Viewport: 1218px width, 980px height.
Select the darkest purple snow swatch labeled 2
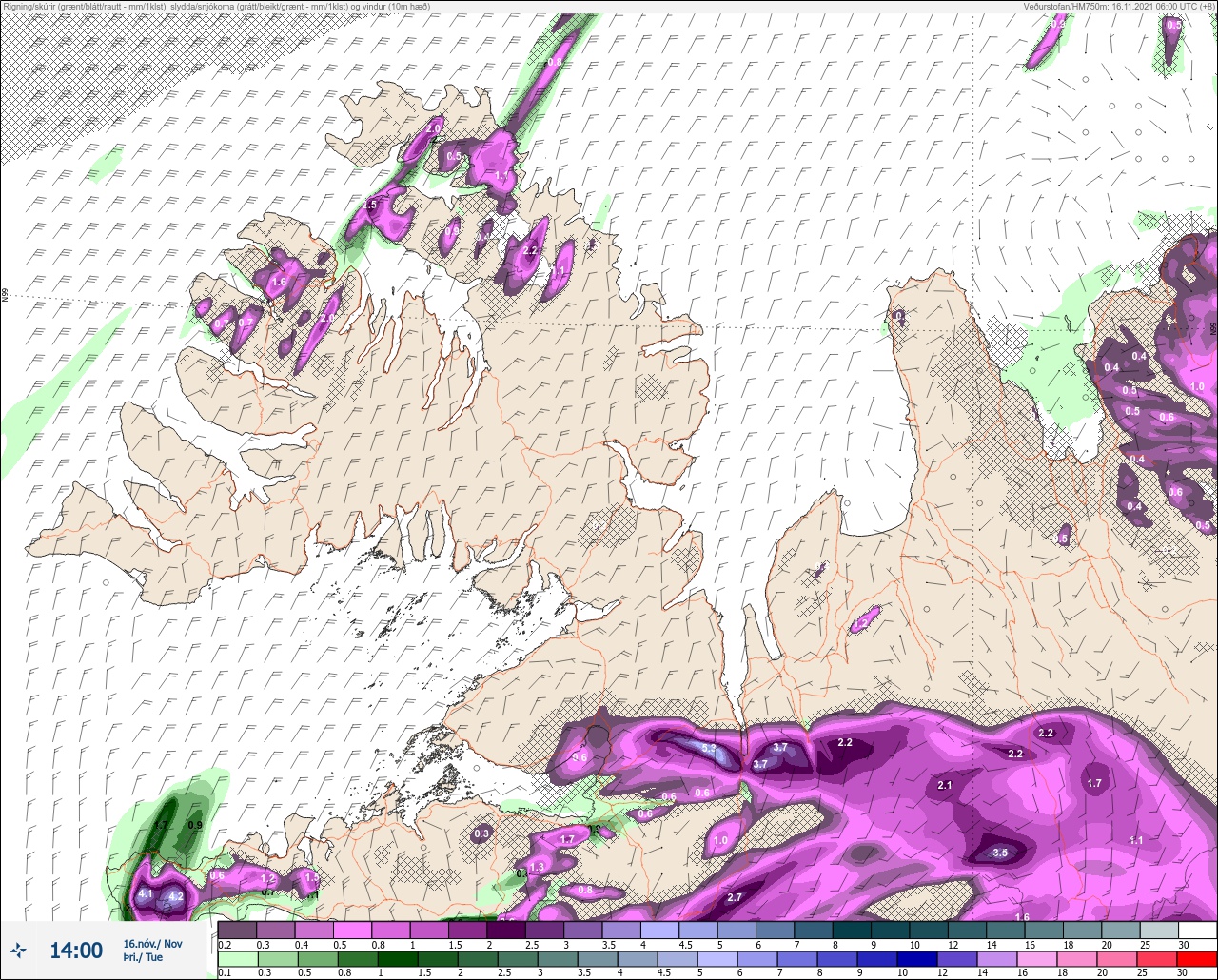point(505,931)
